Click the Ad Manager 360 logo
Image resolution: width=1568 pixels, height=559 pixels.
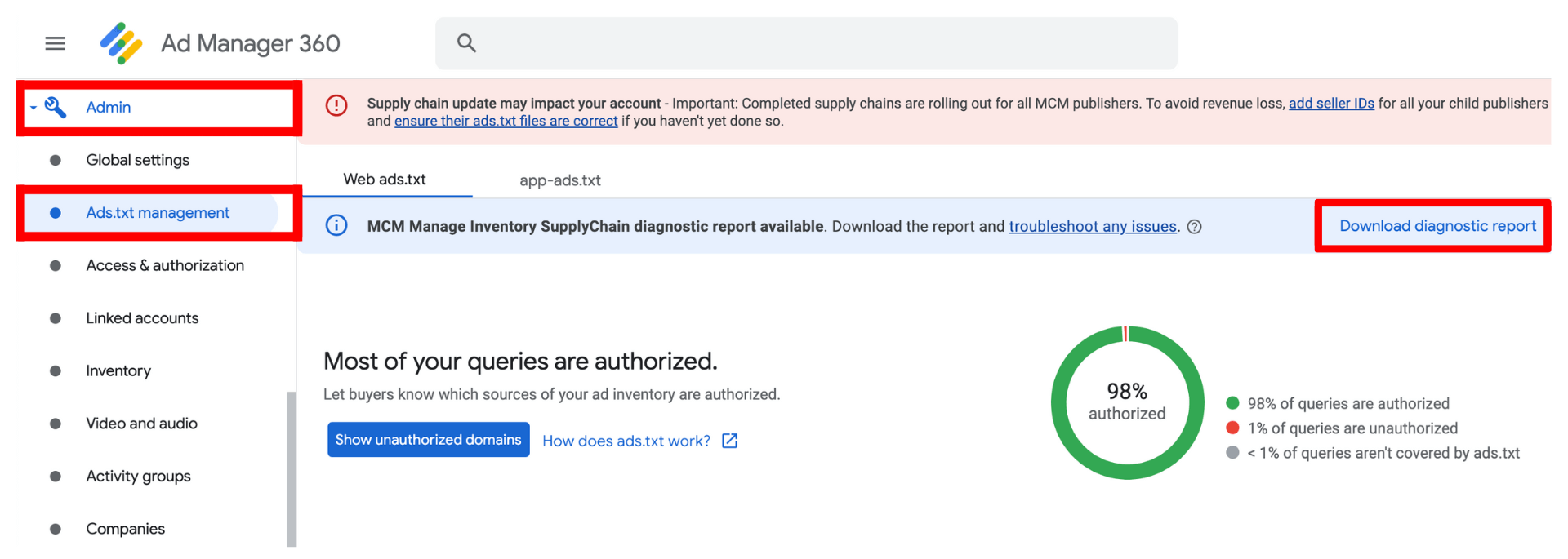tap(121, 43)
